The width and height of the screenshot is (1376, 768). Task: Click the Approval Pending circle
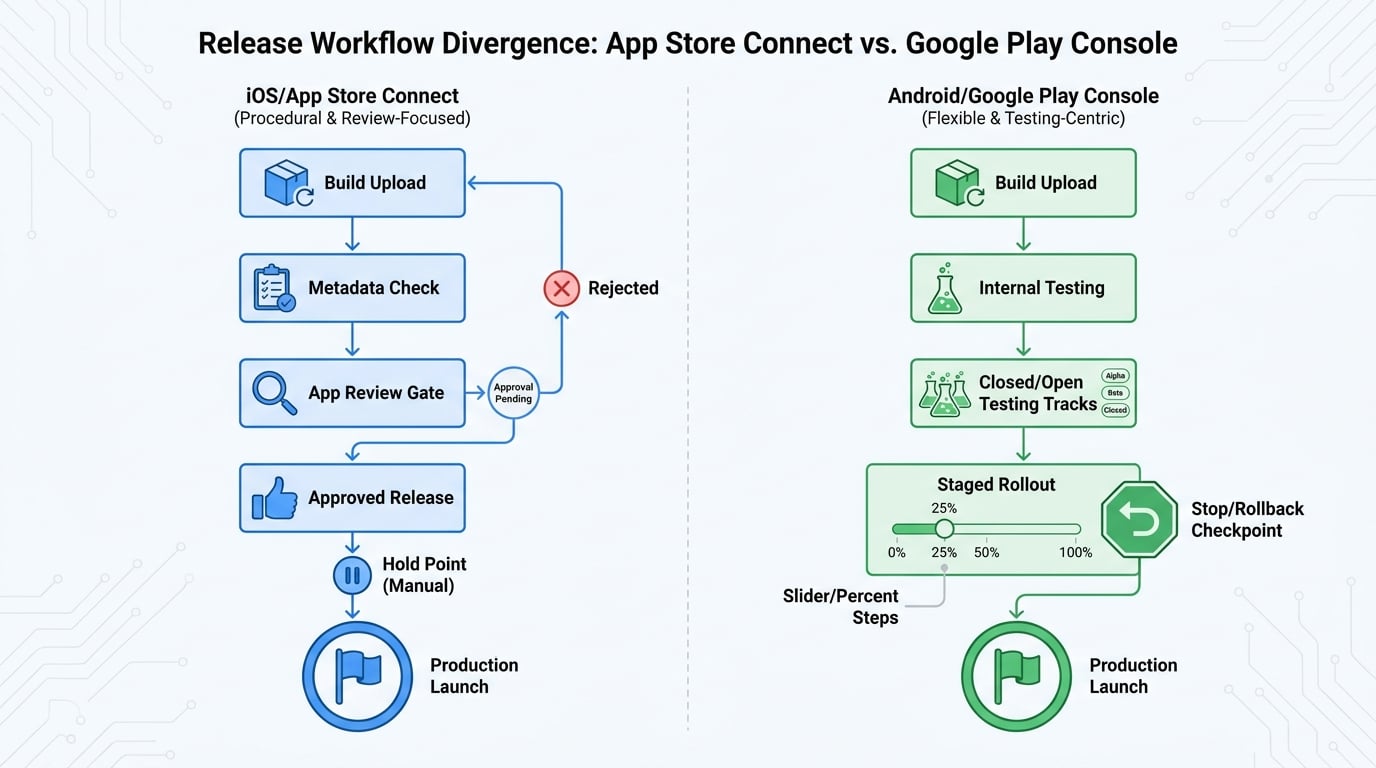(x=514, y=393)
